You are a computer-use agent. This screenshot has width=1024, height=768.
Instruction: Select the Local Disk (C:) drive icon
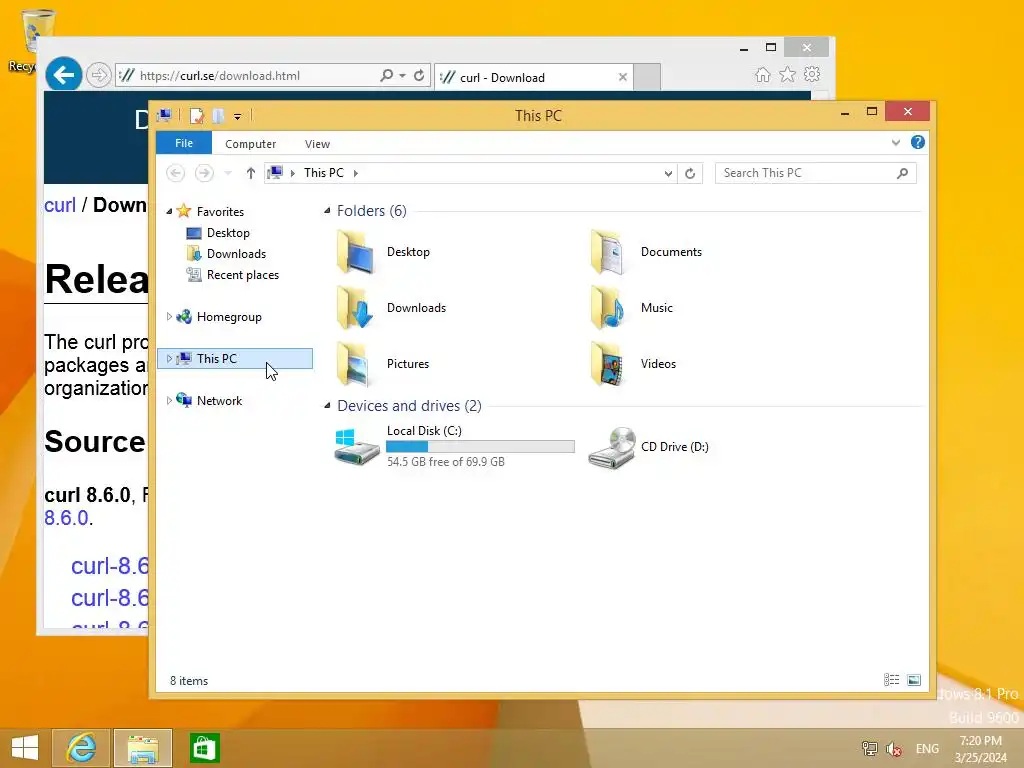[357, 447]
